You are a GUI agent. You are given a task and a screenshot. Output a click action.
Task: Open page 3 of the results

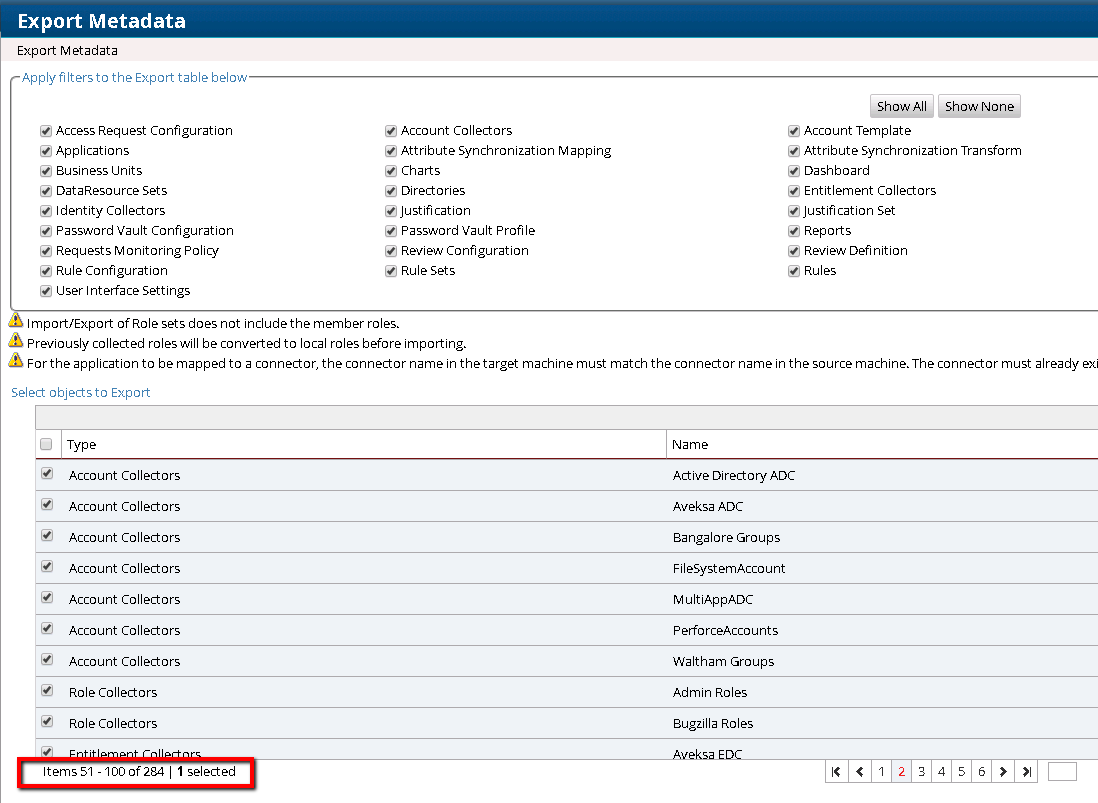click(x=921, y=772)
